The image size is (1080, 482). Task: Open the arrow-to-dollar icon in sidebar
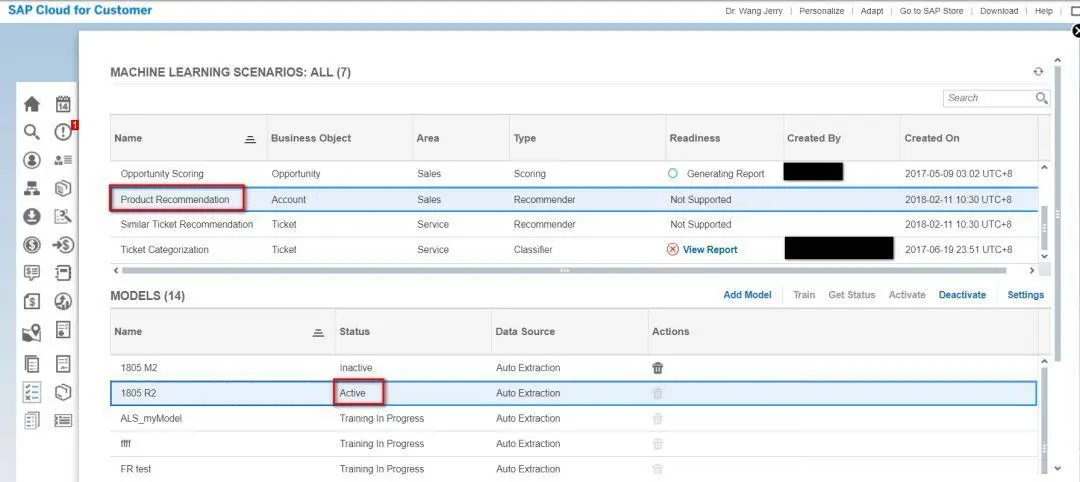63,245
